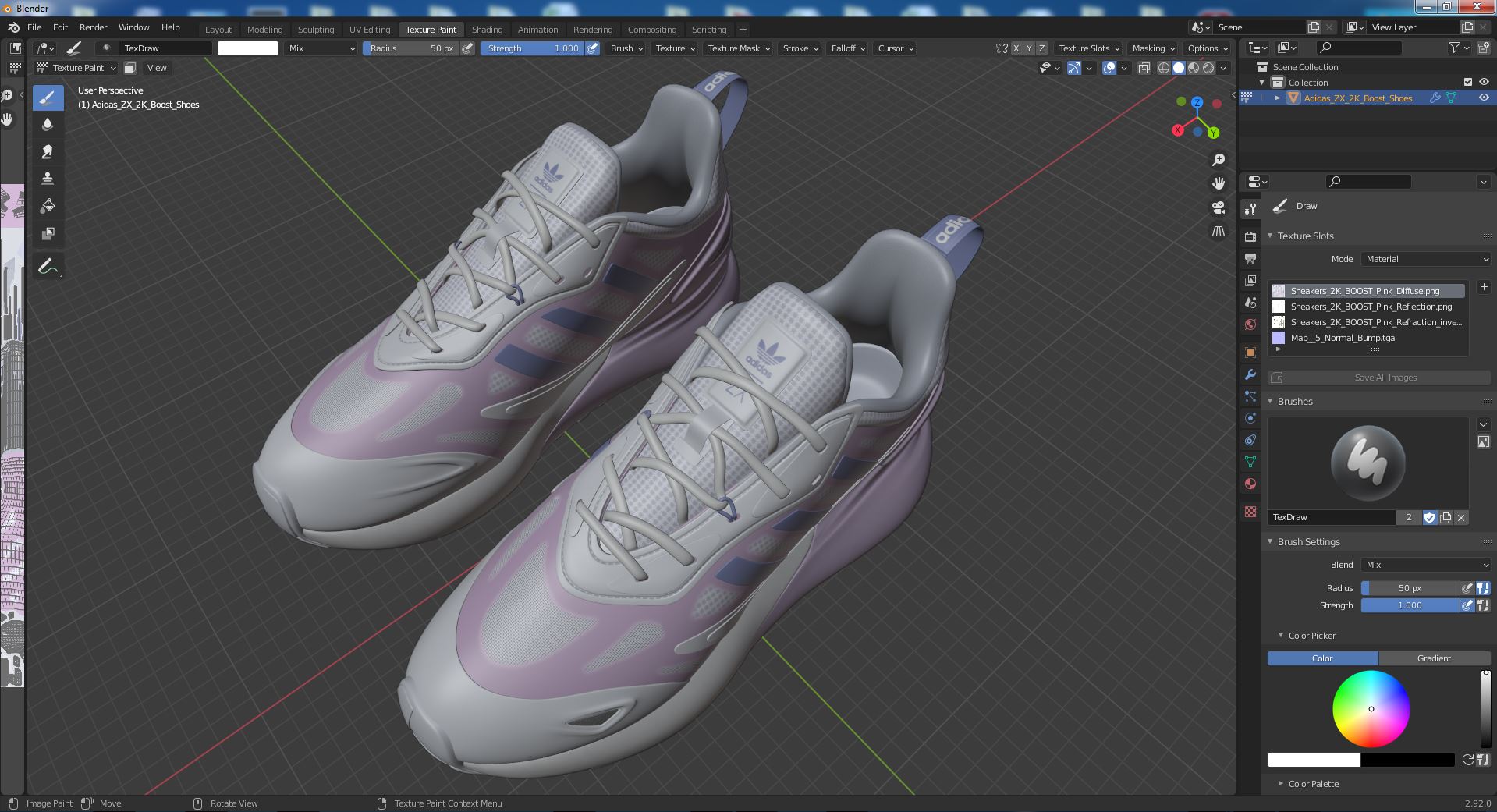Toggle viewport overlays display
Viewport: 1497px width, 812px height.
[1109, 68]
